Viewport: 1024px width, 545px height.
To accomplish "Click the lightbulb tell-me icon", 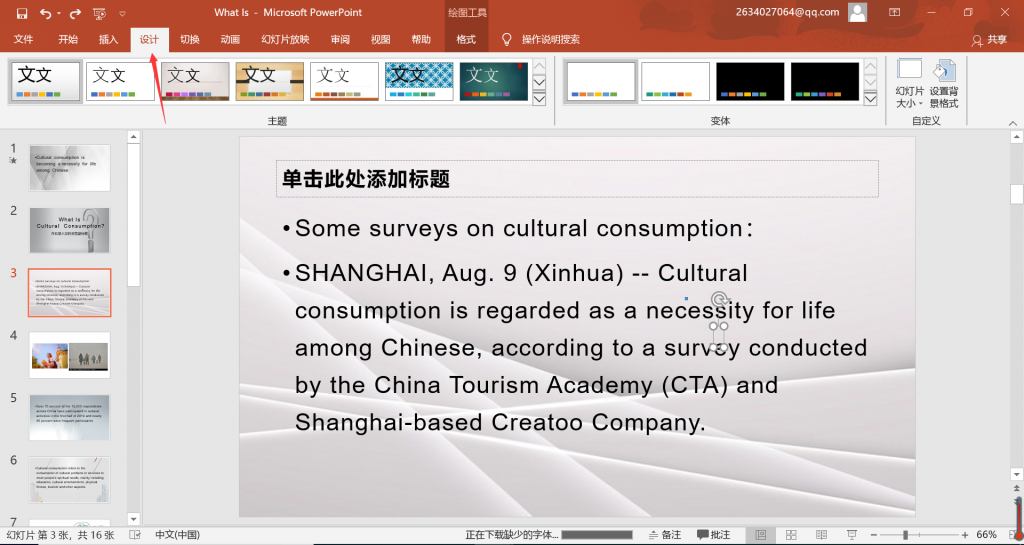I will (506, 39).
